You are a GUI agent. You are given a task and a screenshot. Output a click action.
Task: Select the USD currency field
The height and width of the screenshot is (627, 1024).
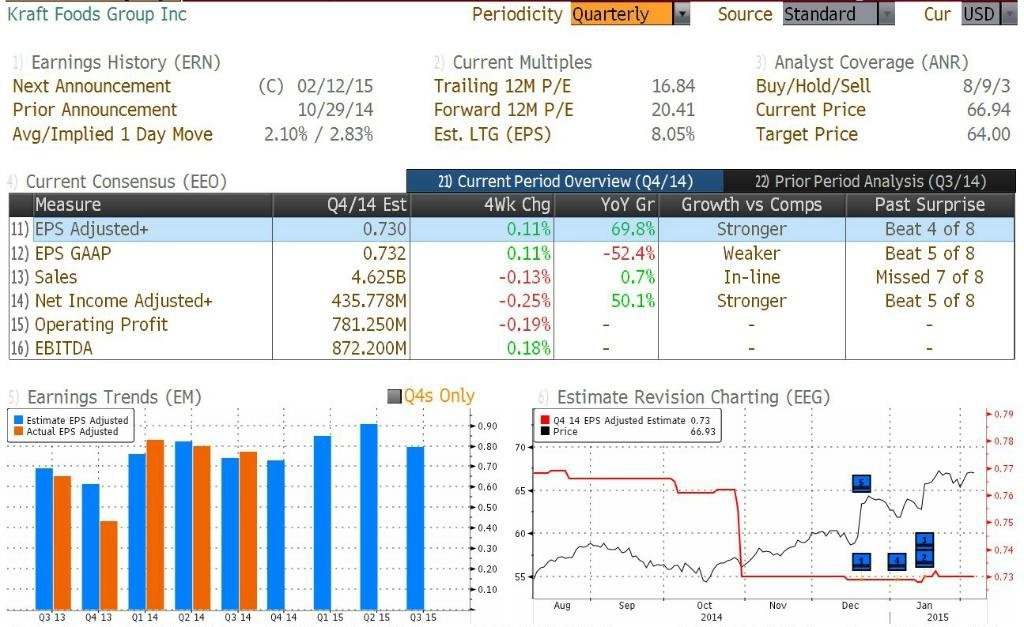pos(980,14)
